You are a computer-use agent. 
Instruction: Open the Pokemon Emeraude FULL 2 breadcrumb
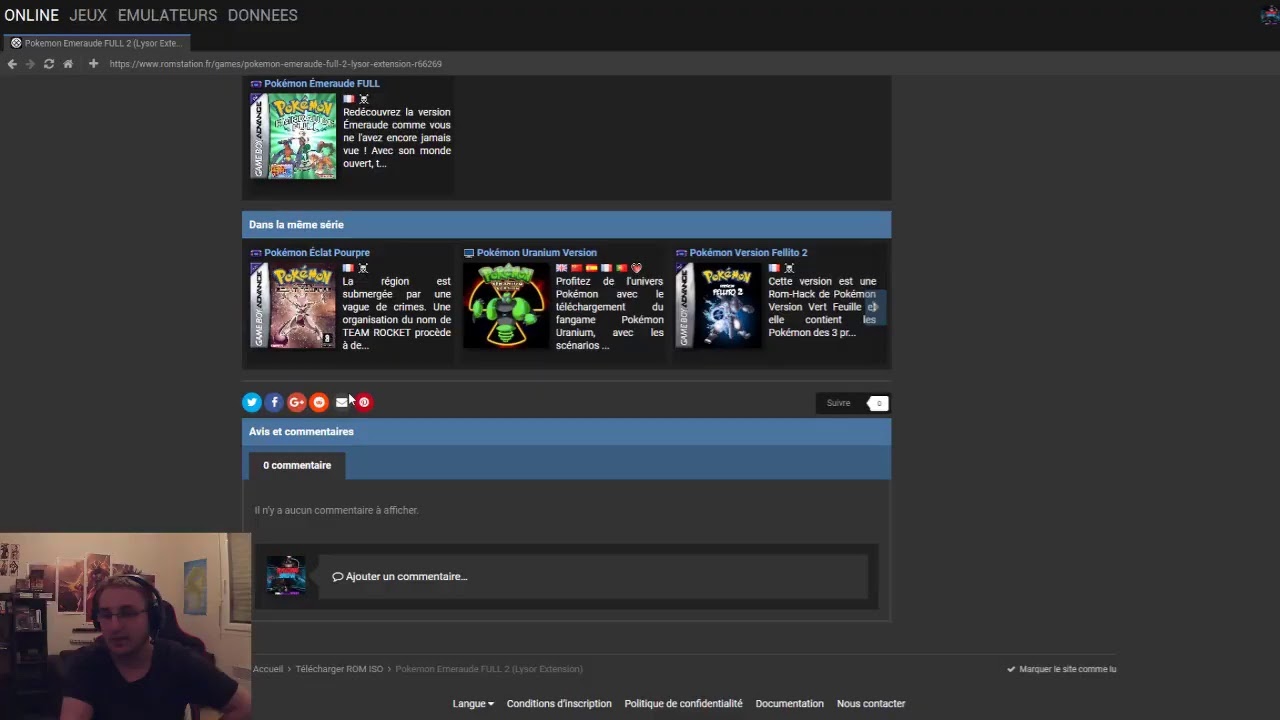pos(489,669)
